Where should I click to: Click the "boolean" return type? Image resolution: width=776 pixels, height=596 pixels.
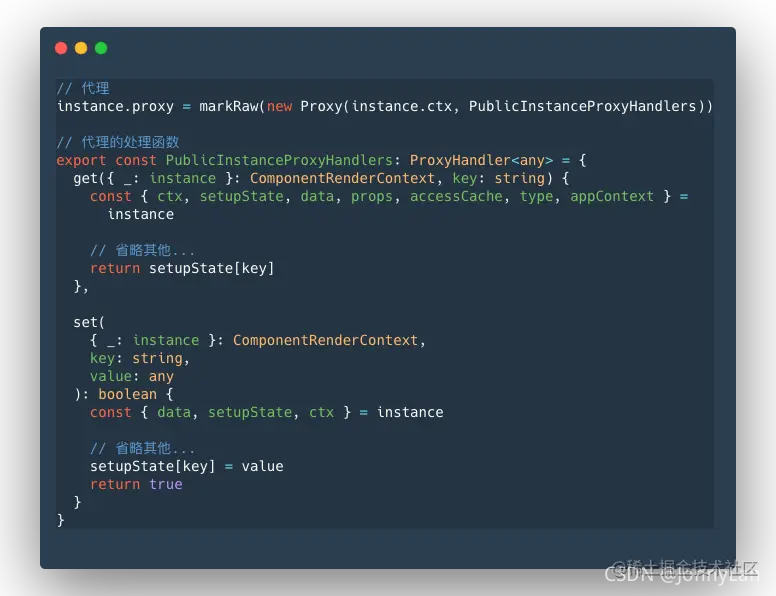127,394
